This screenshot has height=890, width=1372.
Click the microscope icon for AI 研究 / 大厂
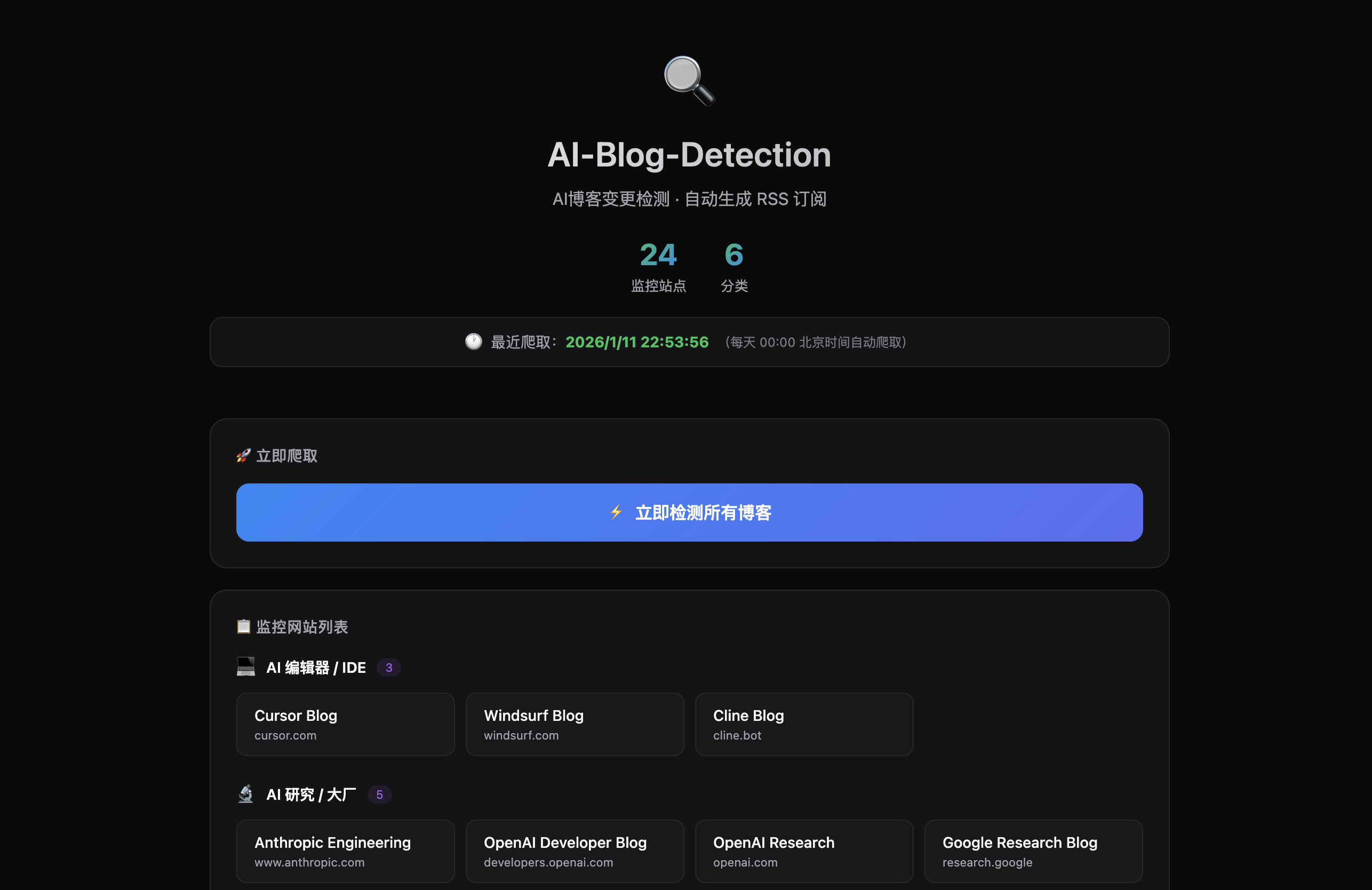(x=246, y=794)
